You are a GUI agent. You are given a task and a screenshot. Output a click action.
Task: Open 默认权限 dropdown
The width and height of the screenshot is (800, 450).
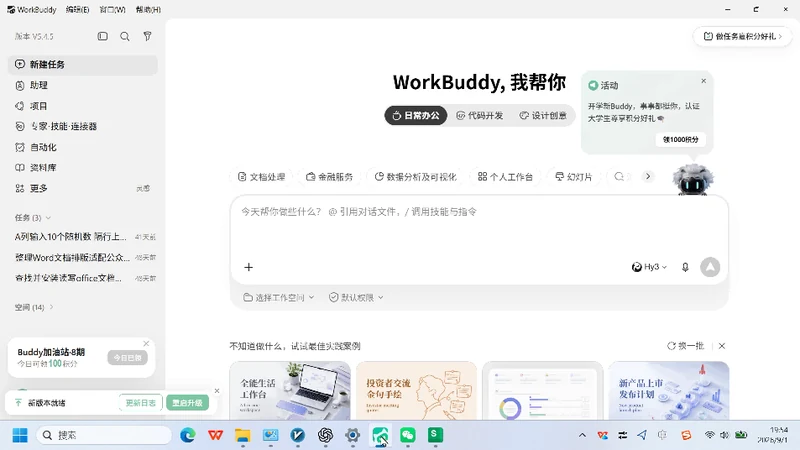(x=356, y=297)
